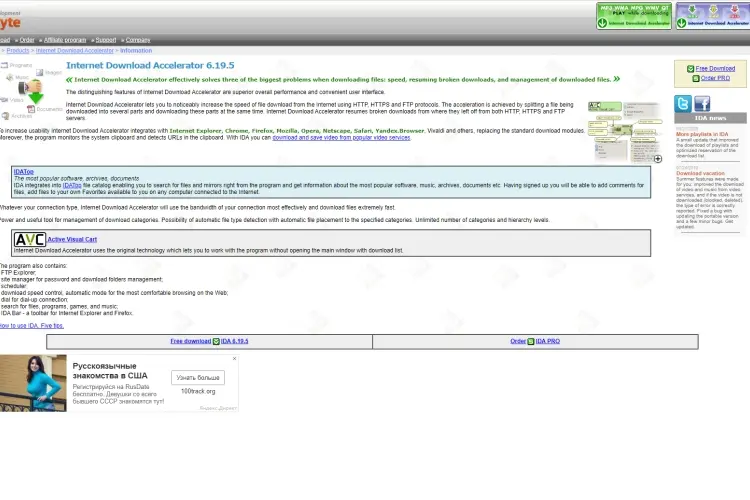Click the green icon next to Free Download in the sidebar
The image size is (750, 500).
click(x=690, y=69)
